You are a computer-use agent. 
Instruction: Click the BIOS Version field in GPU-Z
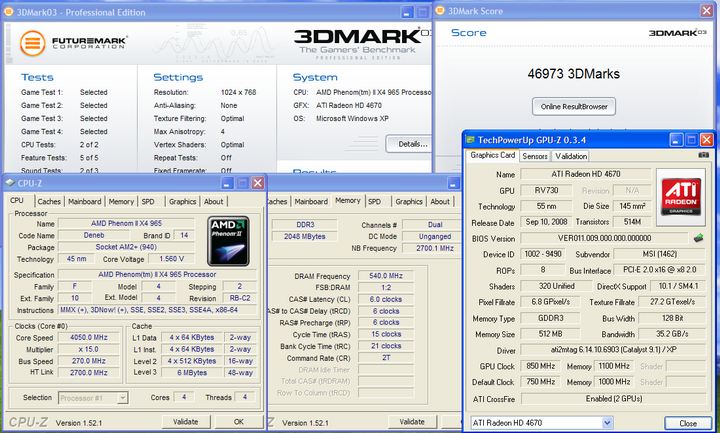click(604, 238)
